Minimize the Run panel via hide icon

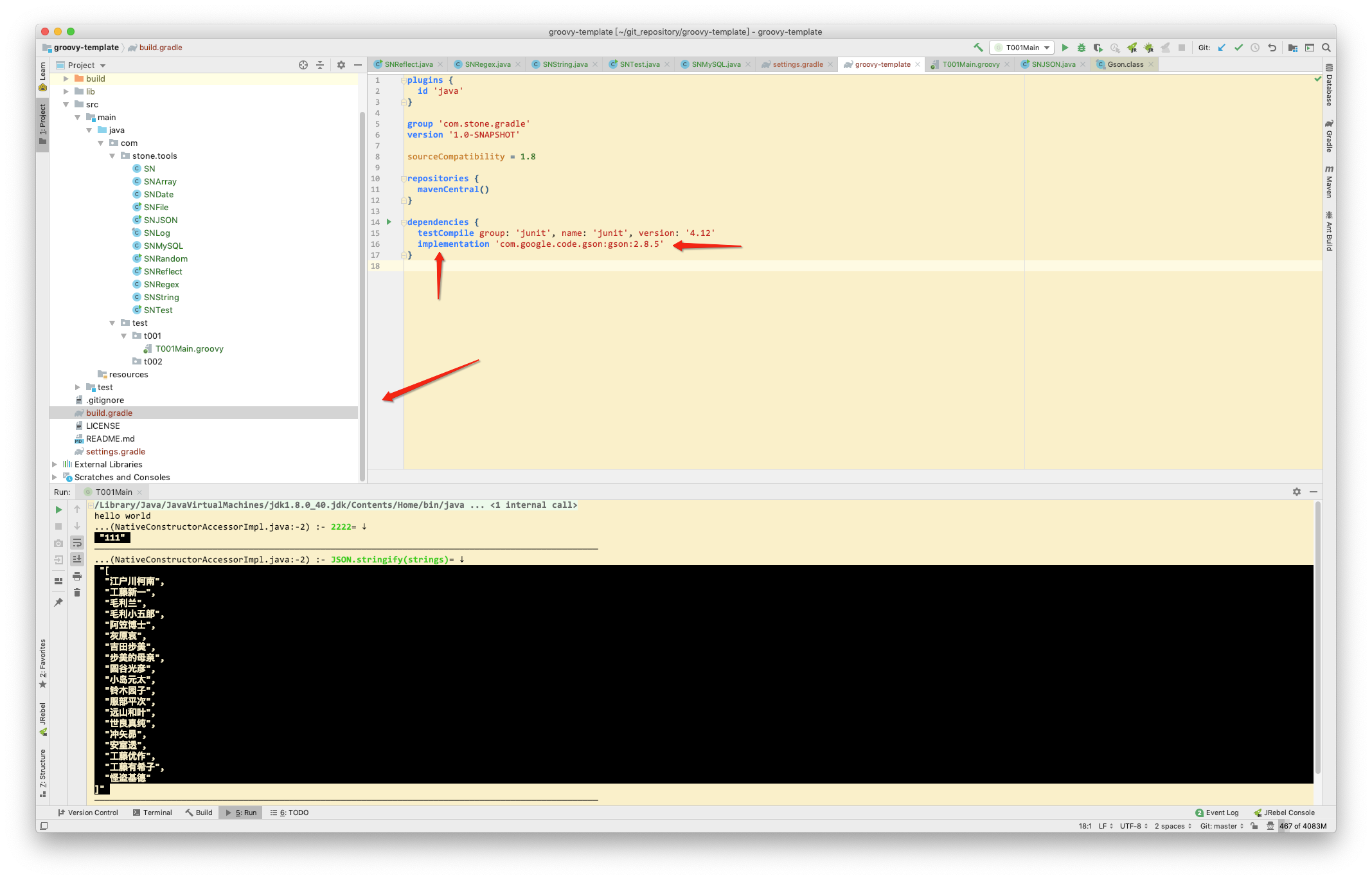(1314, 492)
